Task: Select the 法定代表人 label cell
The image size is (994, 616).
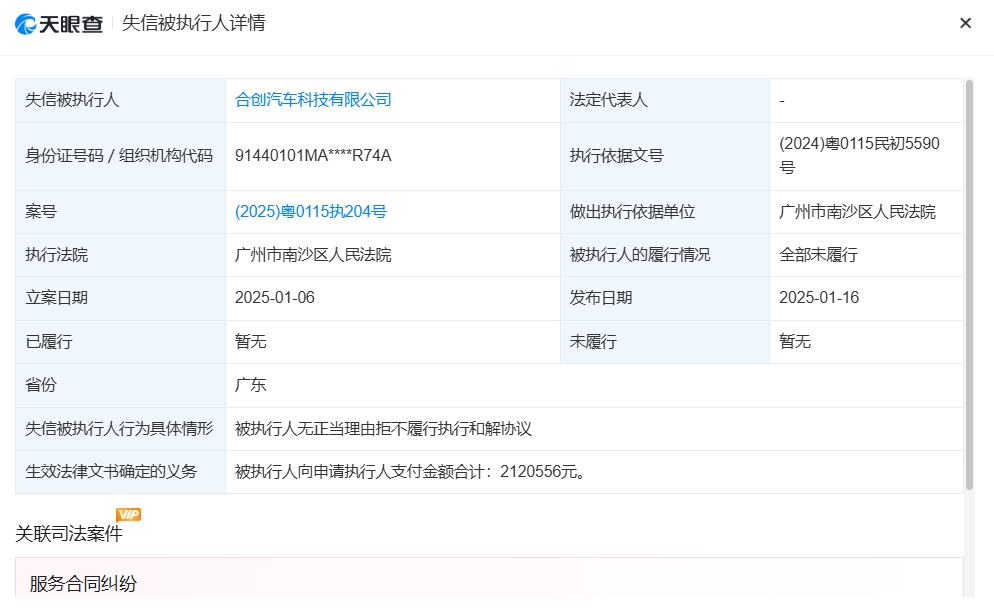Action: point(664,100)
